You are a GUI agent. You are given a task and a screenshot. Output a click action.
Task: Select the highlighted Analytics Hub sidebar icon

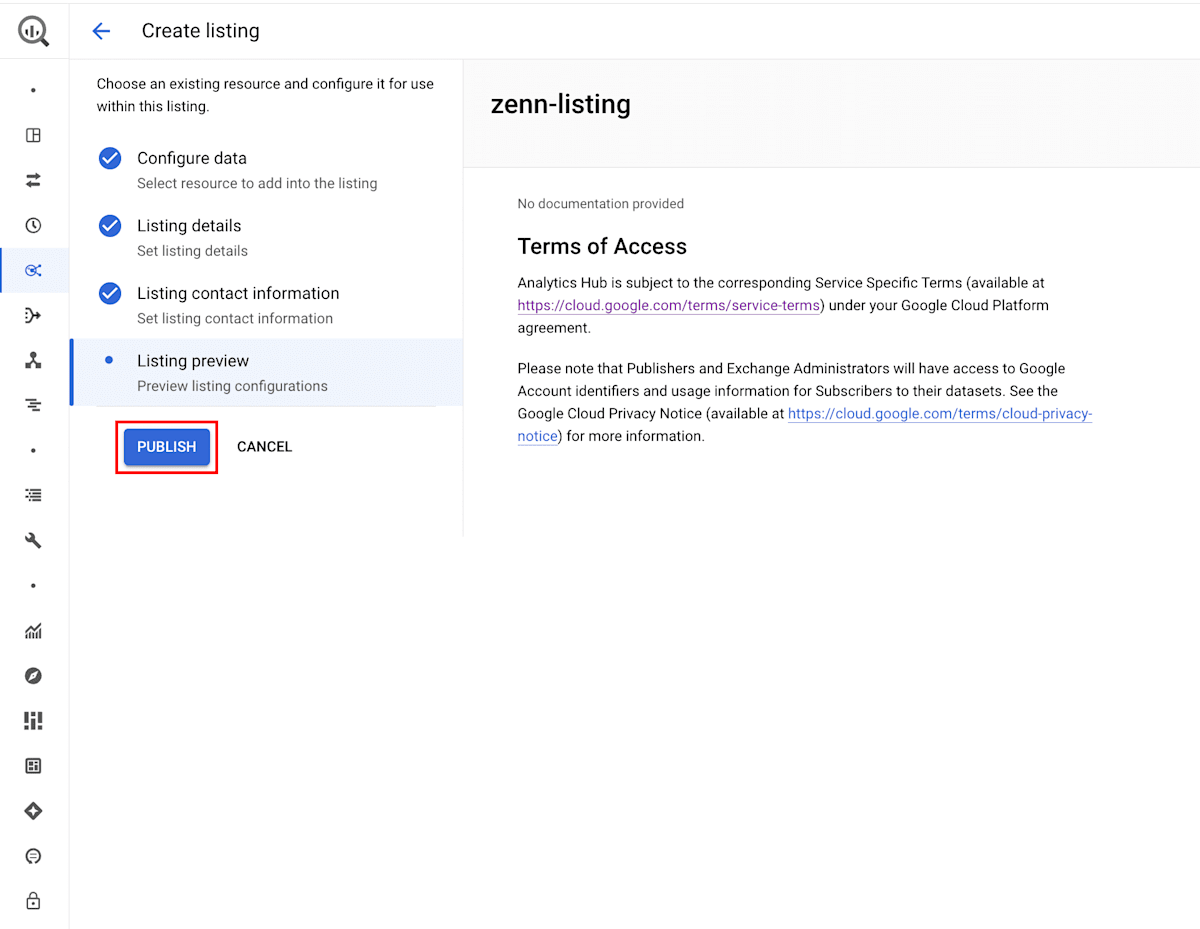33,271
